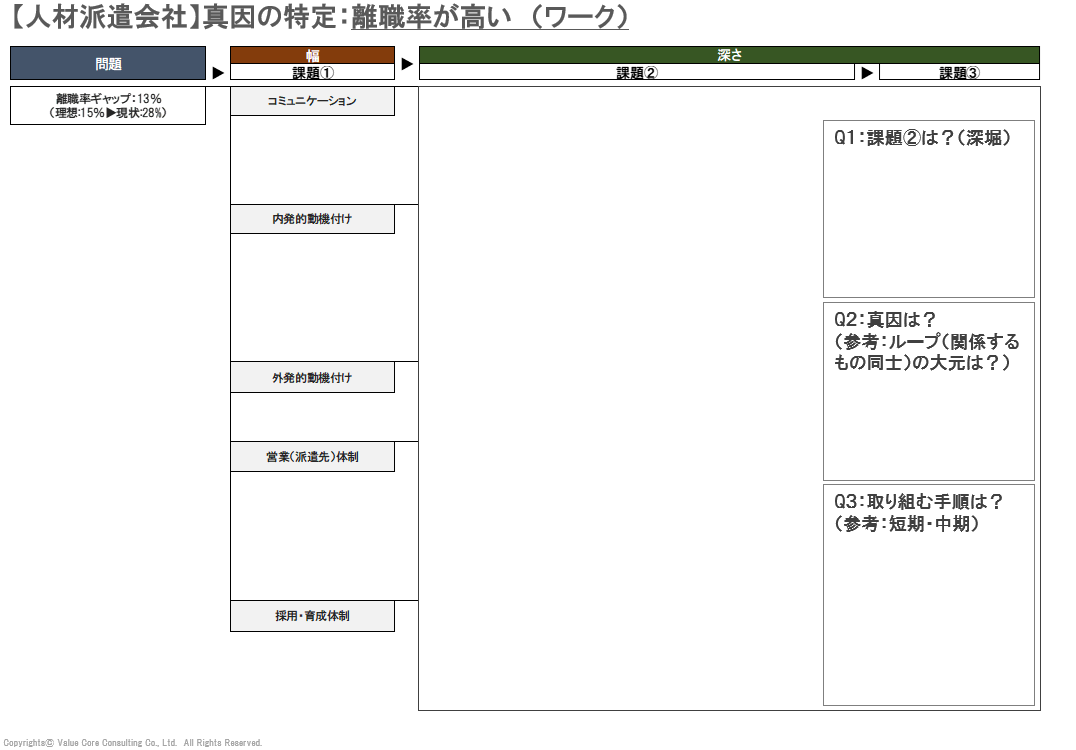
Task: Click the Q2:真因は？ text box
Action: 928,391
